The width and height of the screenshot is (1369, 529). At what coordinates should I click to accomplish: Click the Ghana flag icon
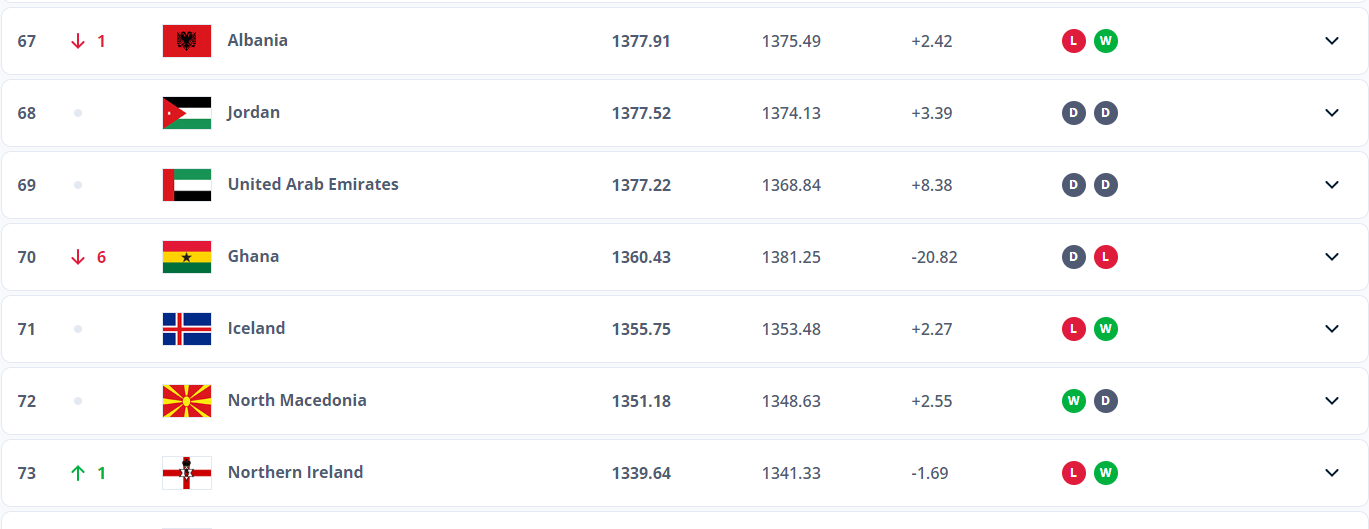click(x=187, y=257)
